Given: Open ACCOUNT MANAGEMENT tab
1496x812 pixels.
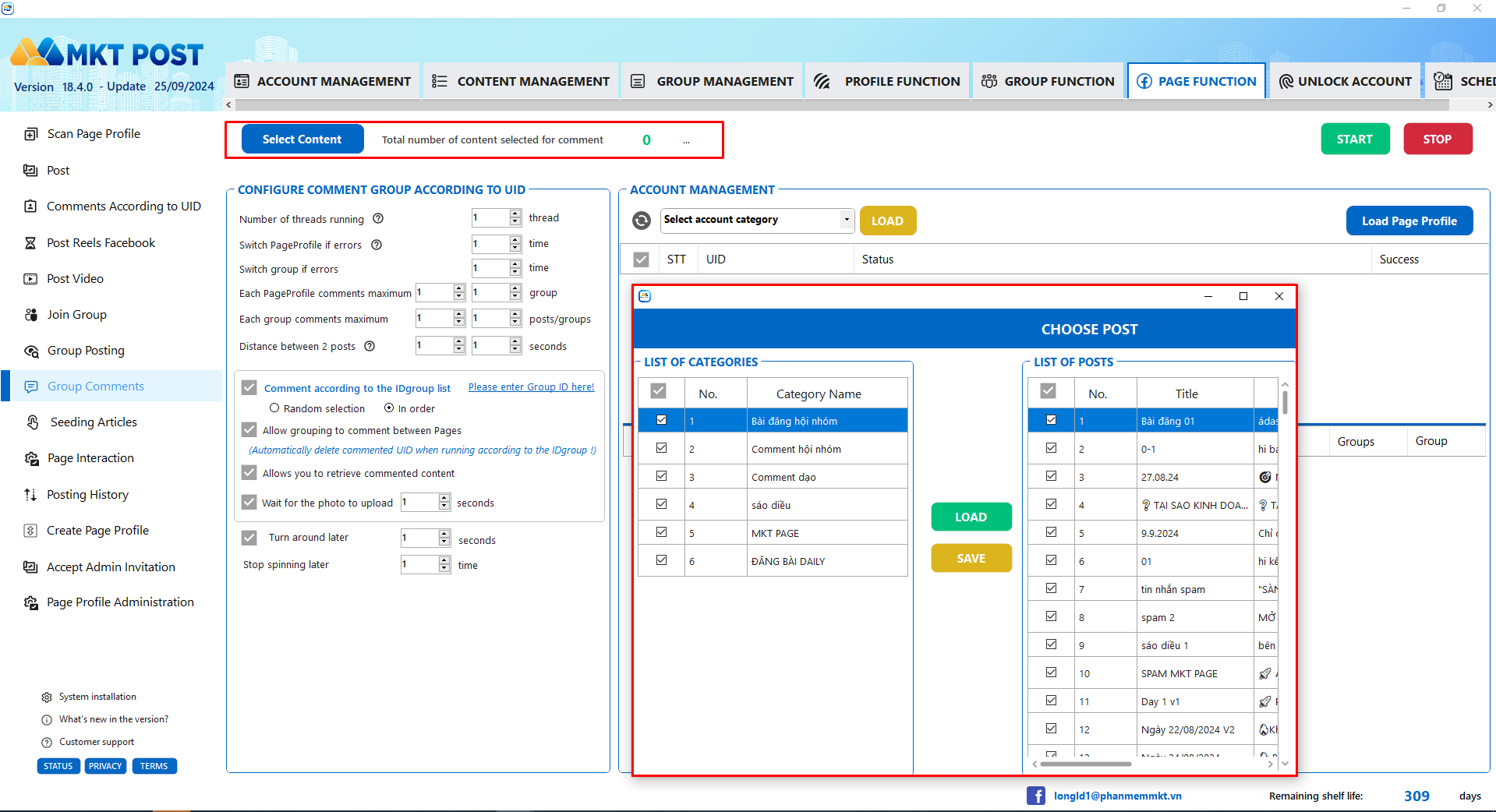Looking at the screenshot, I should (x=323, y=81).
